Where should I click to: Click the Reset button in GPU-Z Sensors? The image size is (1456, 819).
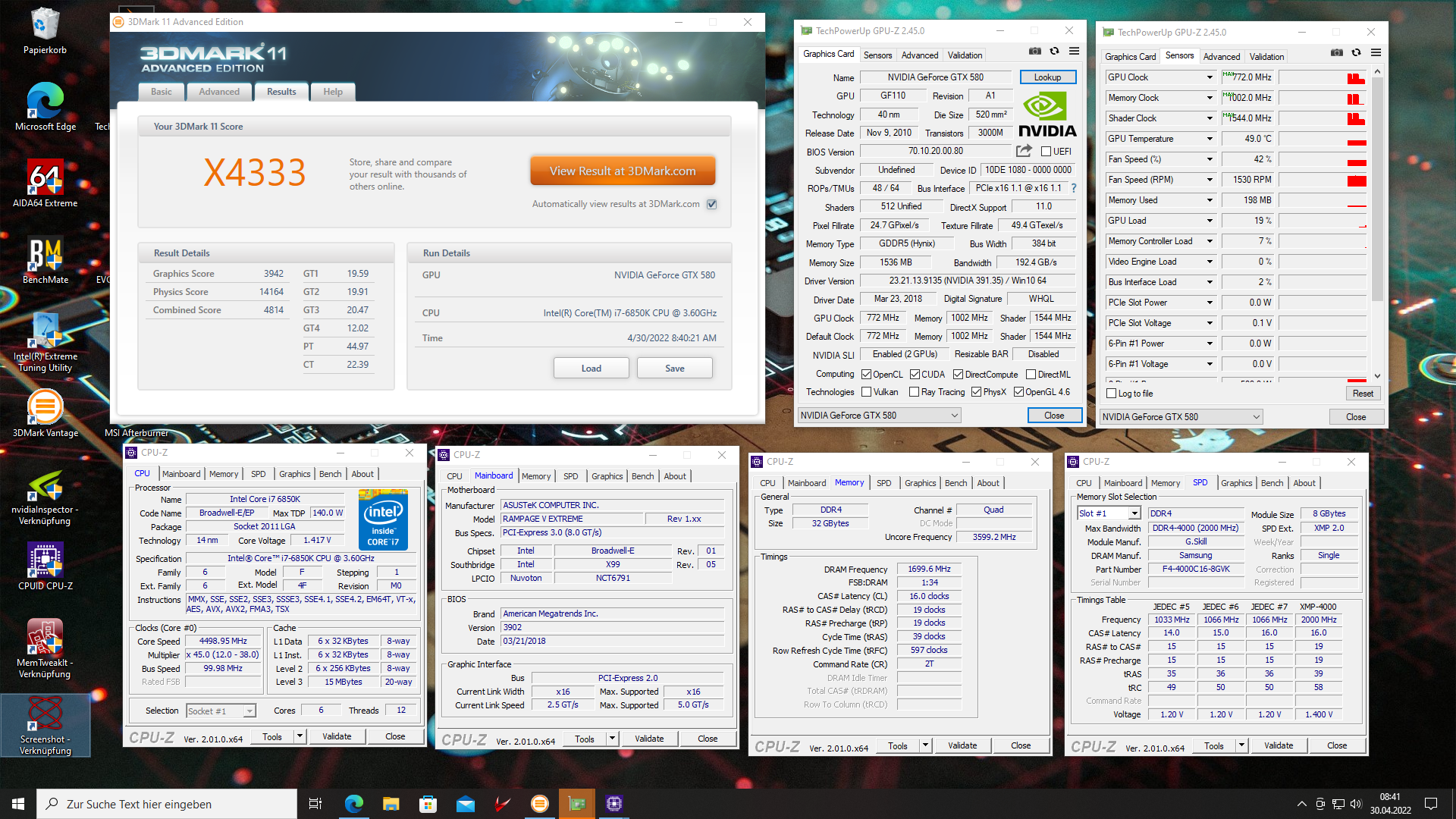tap(1363, 394)
